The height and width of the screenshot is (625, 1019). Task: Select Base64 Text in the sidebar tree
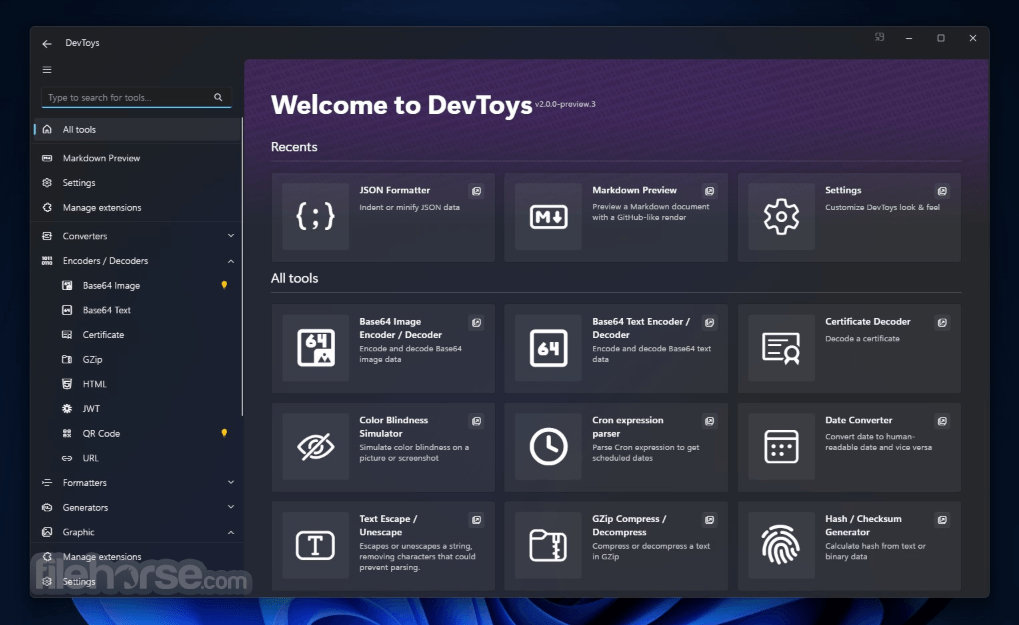(137, 310)
